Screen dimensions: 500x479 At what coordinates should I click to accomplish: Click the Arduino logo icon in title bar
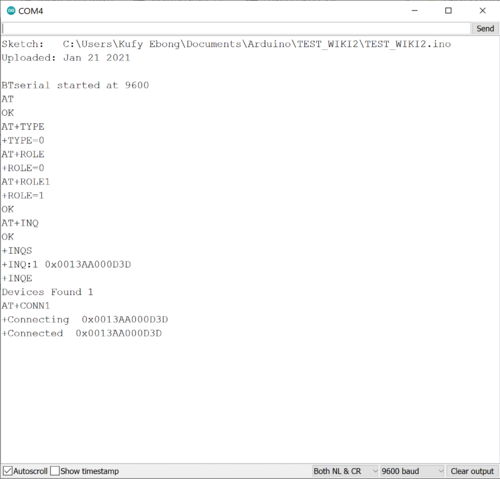pos(11,11)
